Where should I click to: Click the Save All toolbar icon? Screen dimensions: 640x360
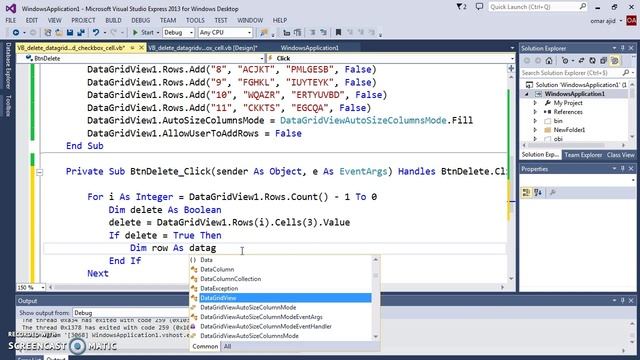pyautogui.click(x=81, y=32)
